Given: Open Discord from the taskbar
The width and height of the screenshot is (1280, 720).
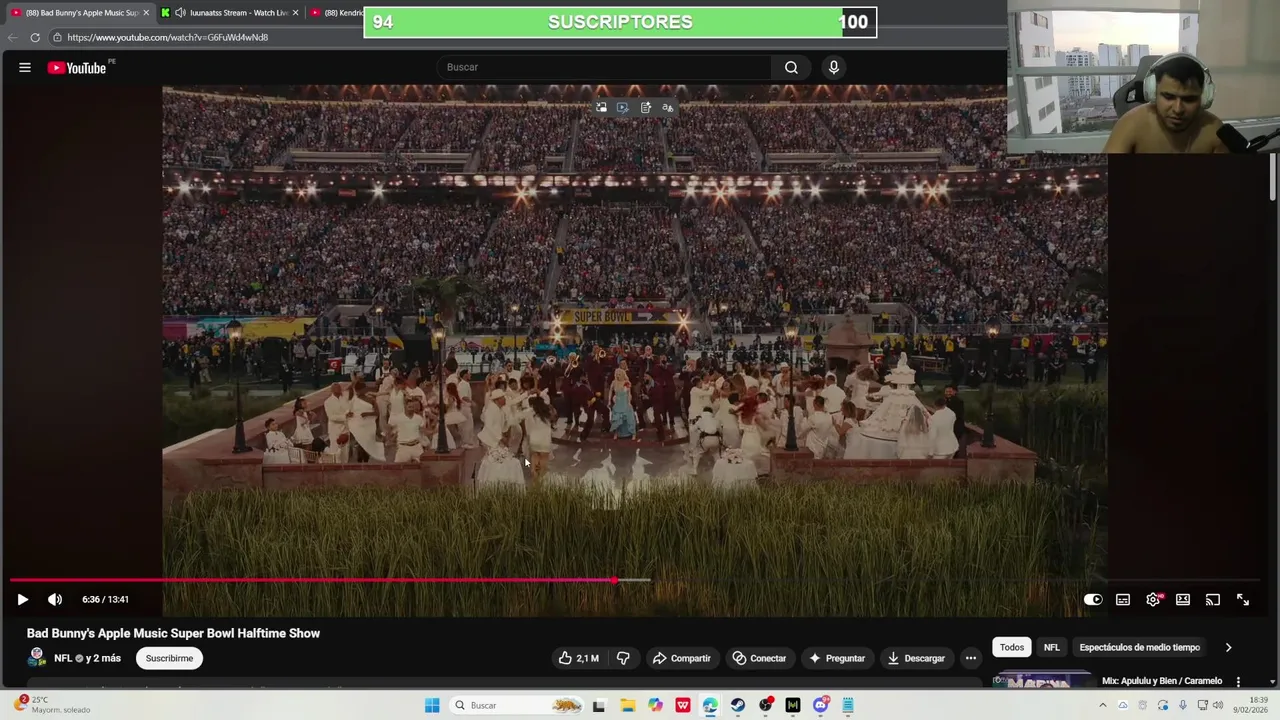Looking at the screenshot, I should tap(821, 705).
